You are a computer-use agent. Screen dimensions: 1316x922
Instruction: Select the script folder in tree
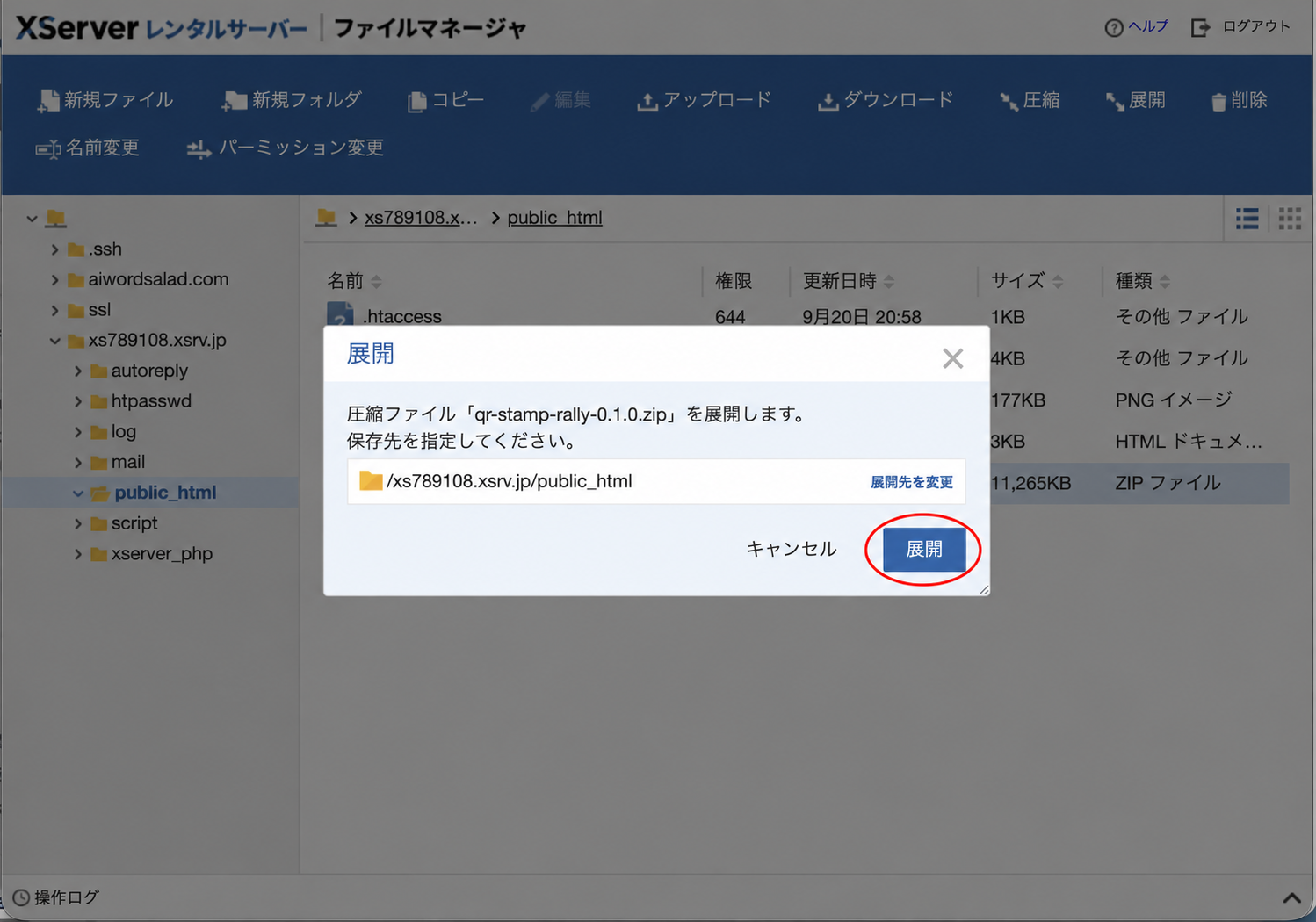124,523
